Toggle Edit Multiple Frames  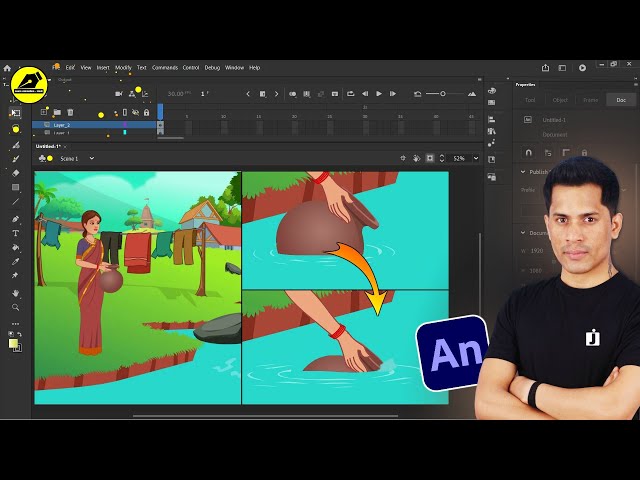(307, 94)
